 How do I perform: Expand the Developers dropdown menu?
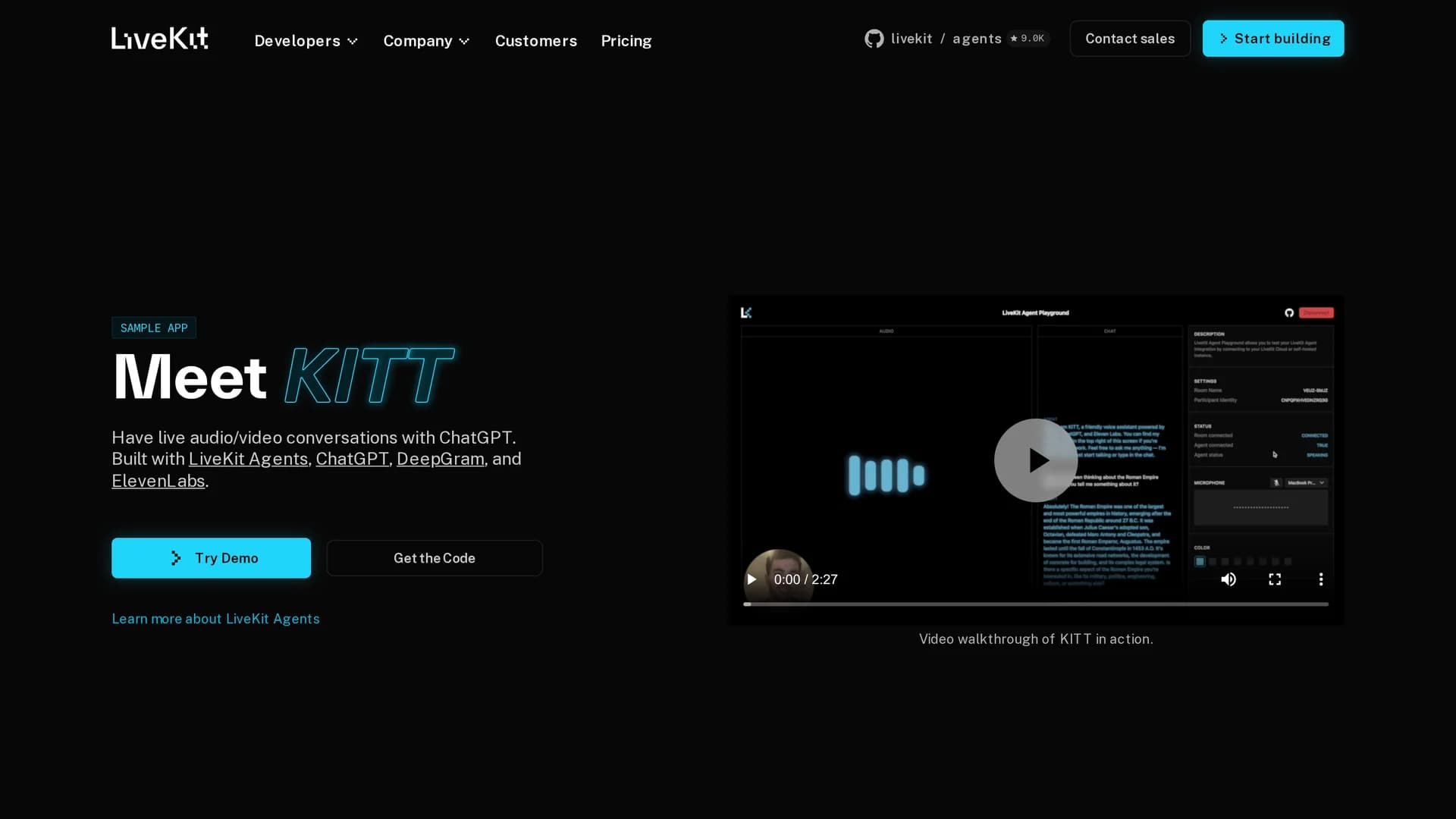pos(306,41)
